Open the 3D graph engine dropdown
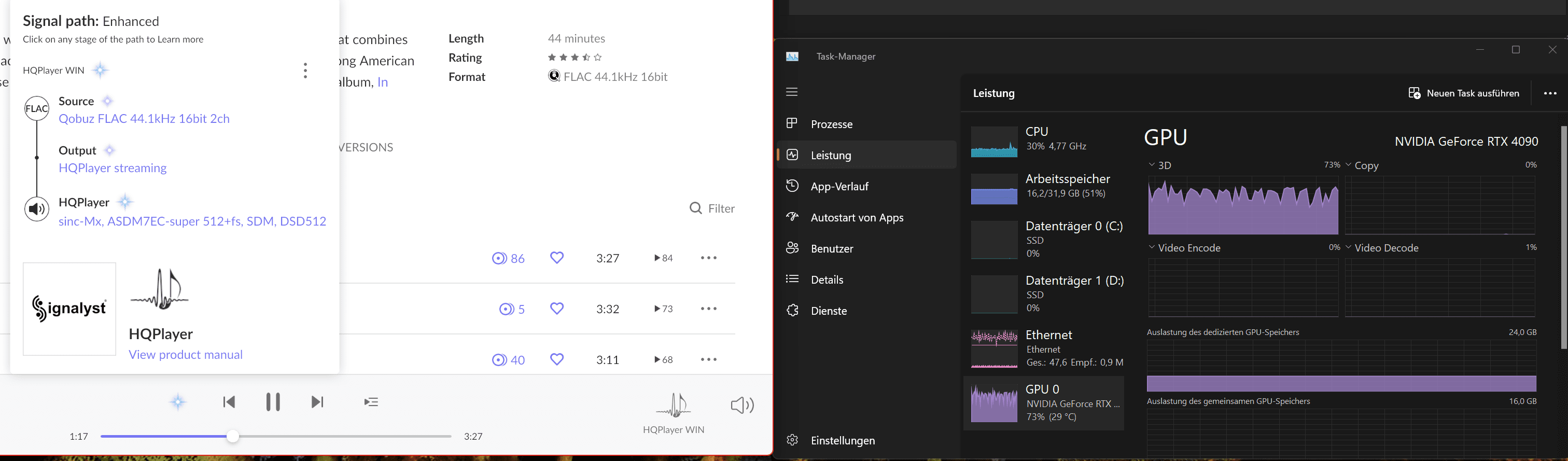Screen dimensions: 1568x461 coord(1152,165)
